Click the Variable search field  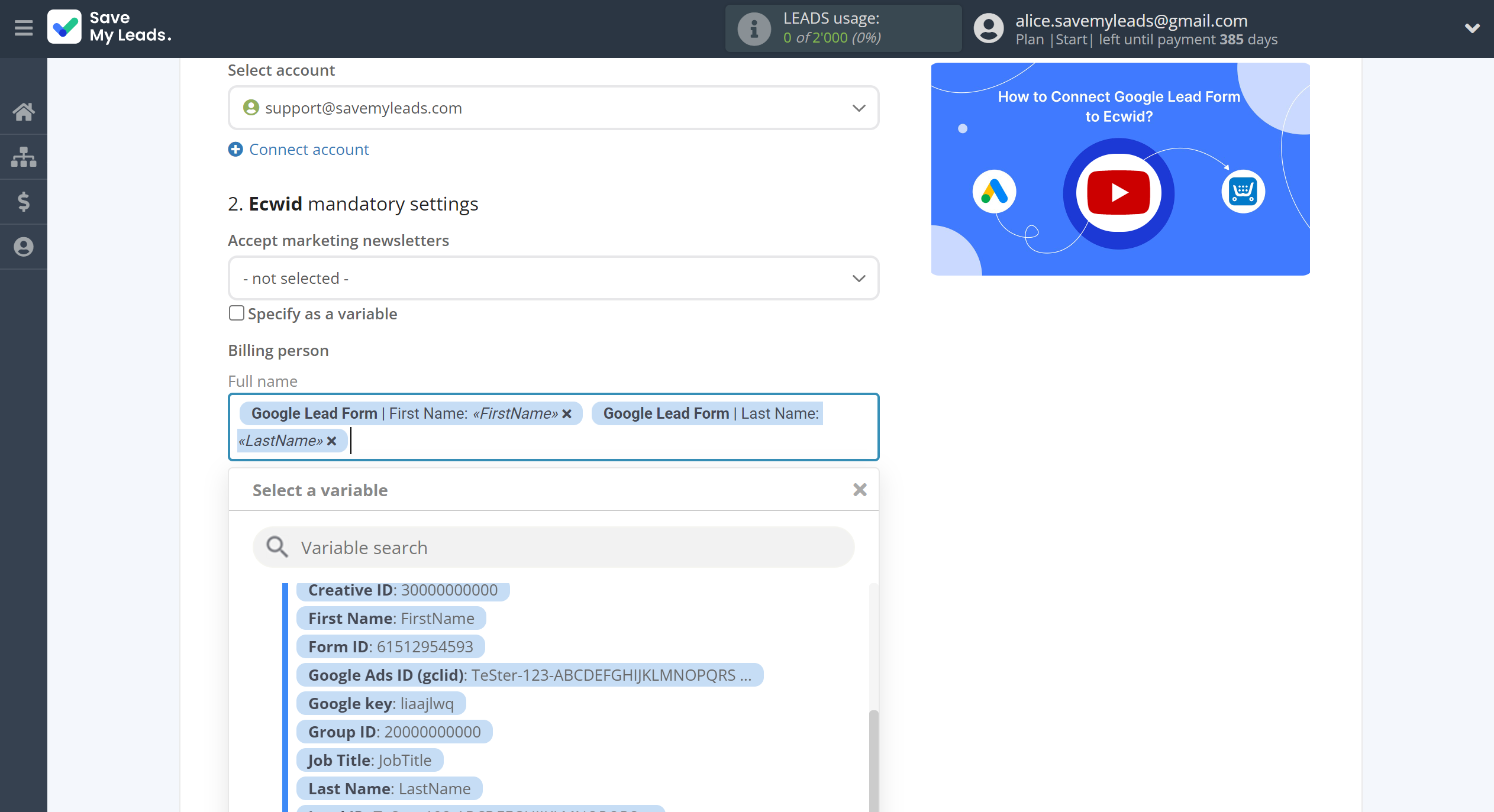[553, 548]
